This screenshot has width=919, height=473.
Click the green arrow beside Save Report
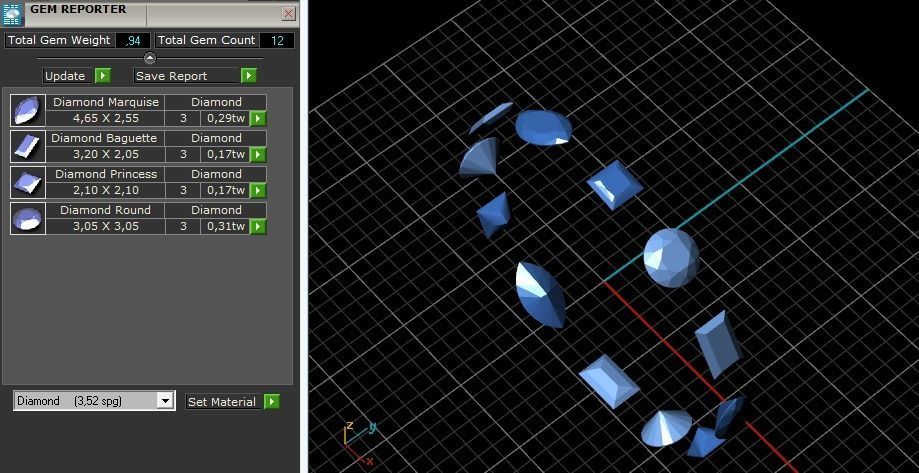click(x=249, y=76)
